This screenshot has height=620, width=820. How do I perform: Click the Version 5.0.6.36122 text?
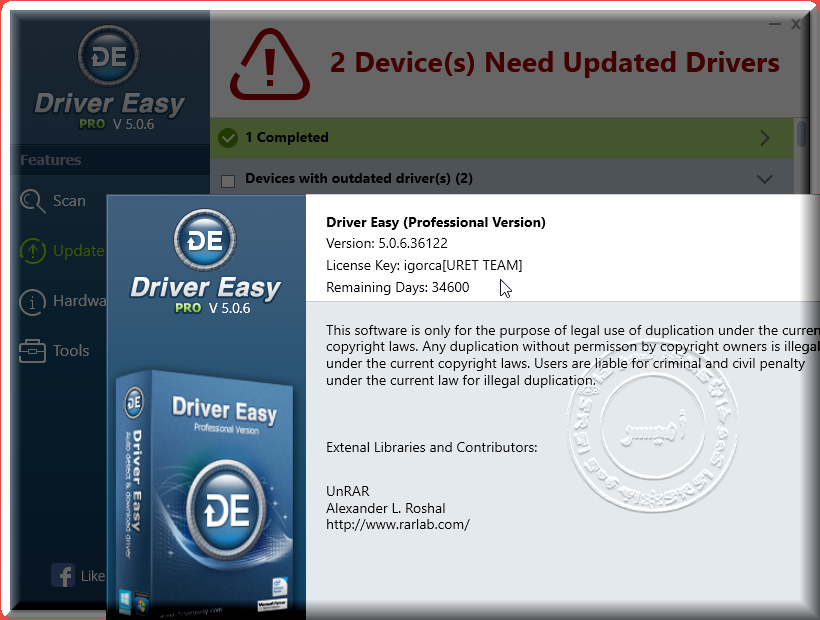(x=387, y=244)
